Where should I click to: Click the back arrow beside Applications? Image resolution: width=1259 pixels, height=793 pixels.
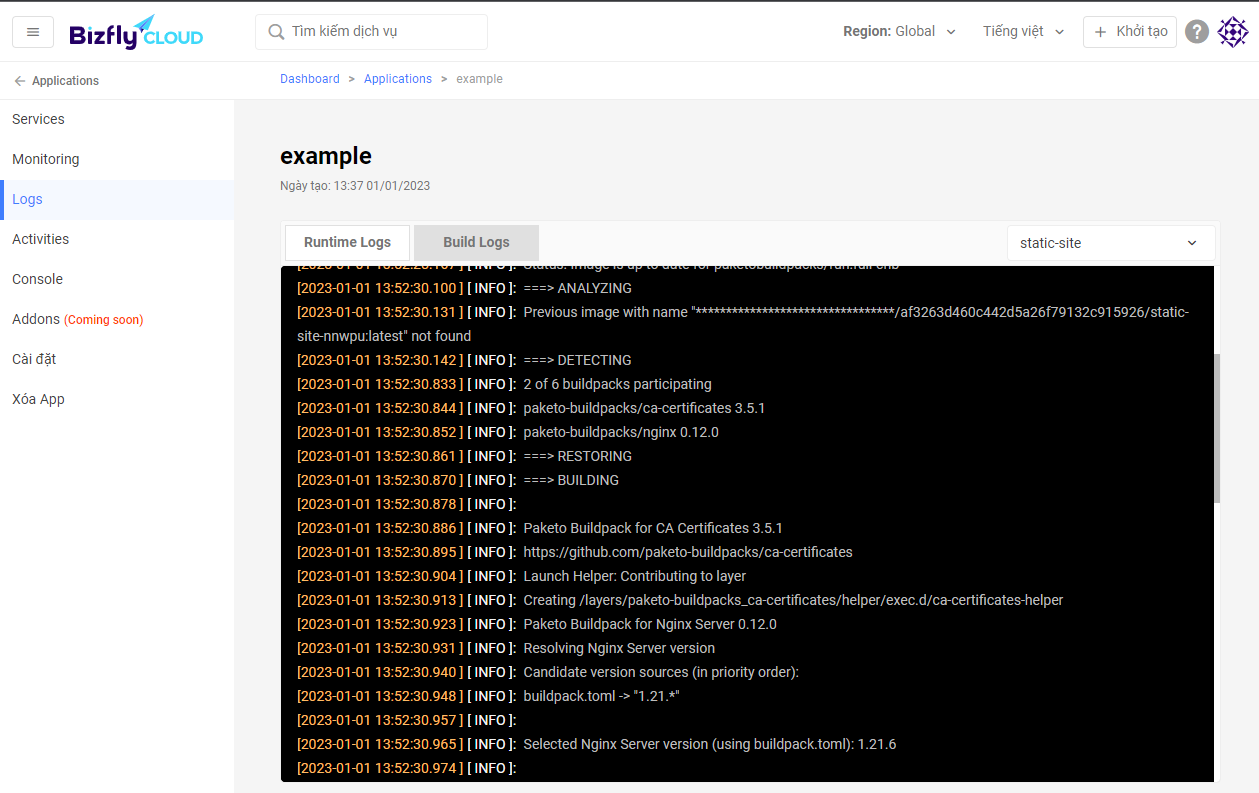coord(20,81)
